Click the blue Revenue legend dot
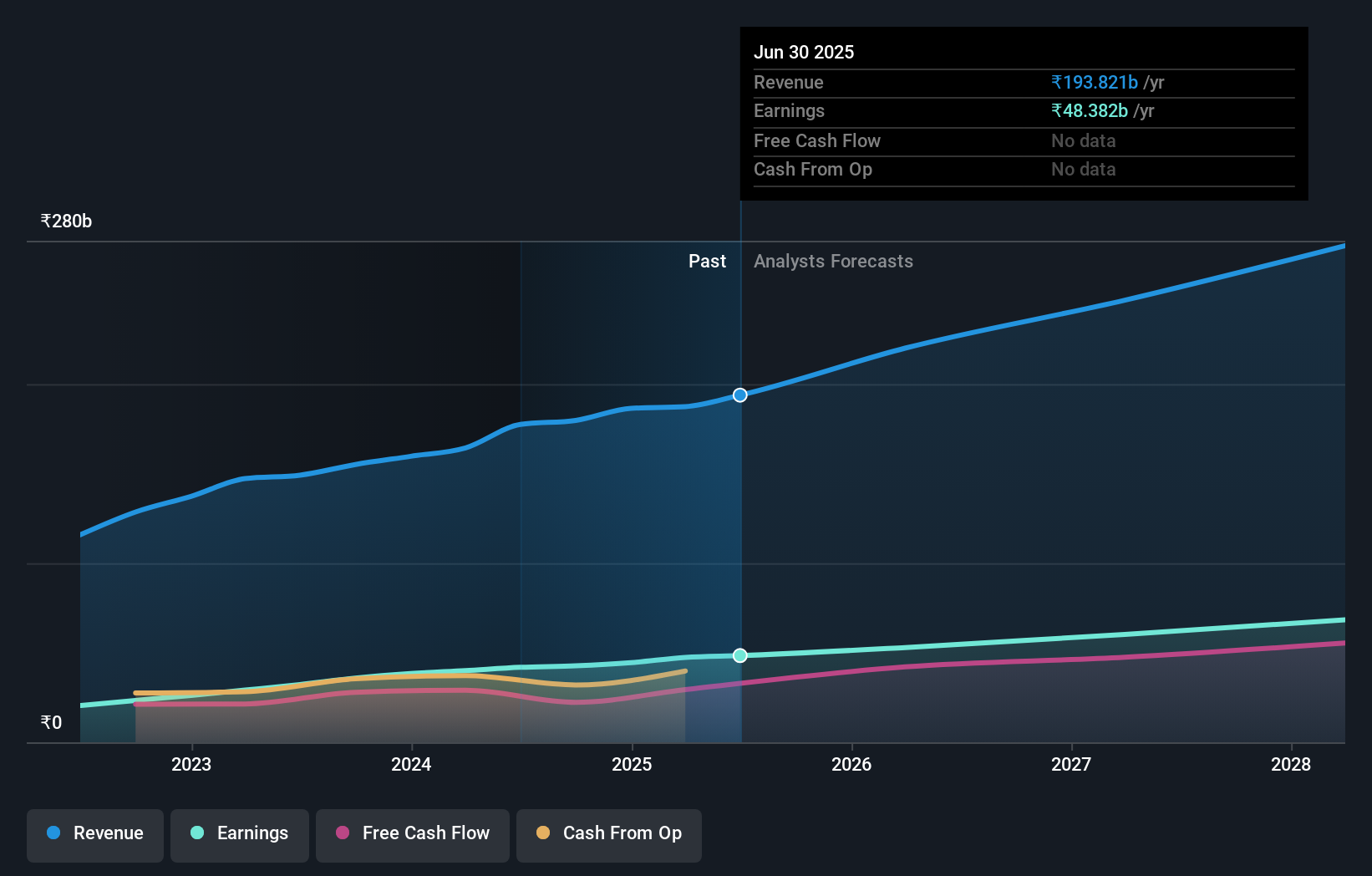Screen dimensions: 1372x876 [52, 833]
